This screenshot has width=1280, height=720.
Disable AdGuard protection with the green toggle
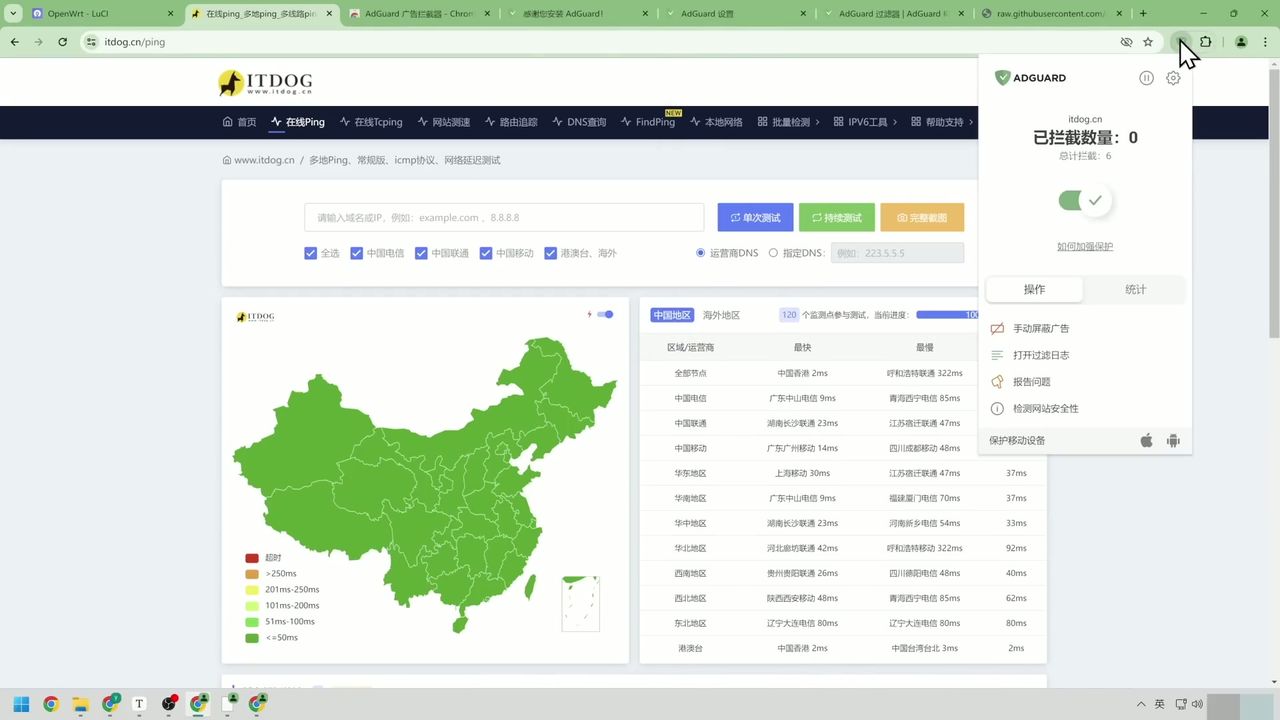pos(1084,200)
